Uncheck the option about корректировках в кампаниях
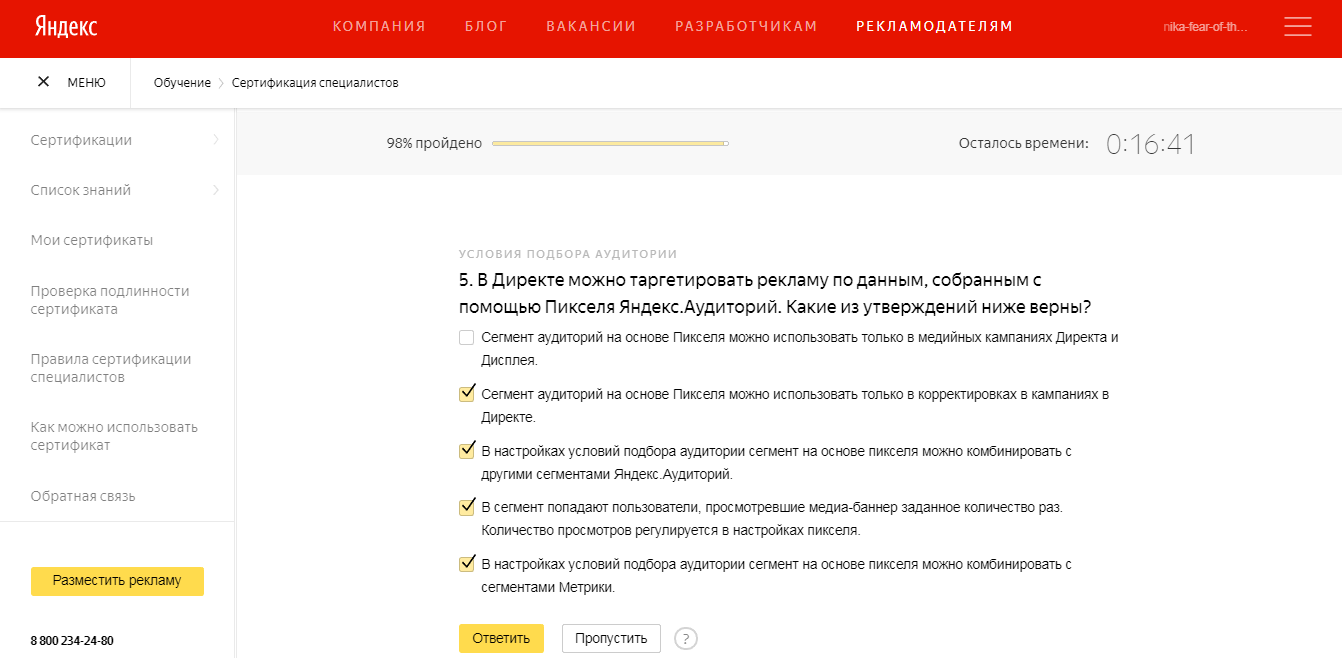This screenshot has width=1342, height=658. pyautogui.click(x=466, y=393)
